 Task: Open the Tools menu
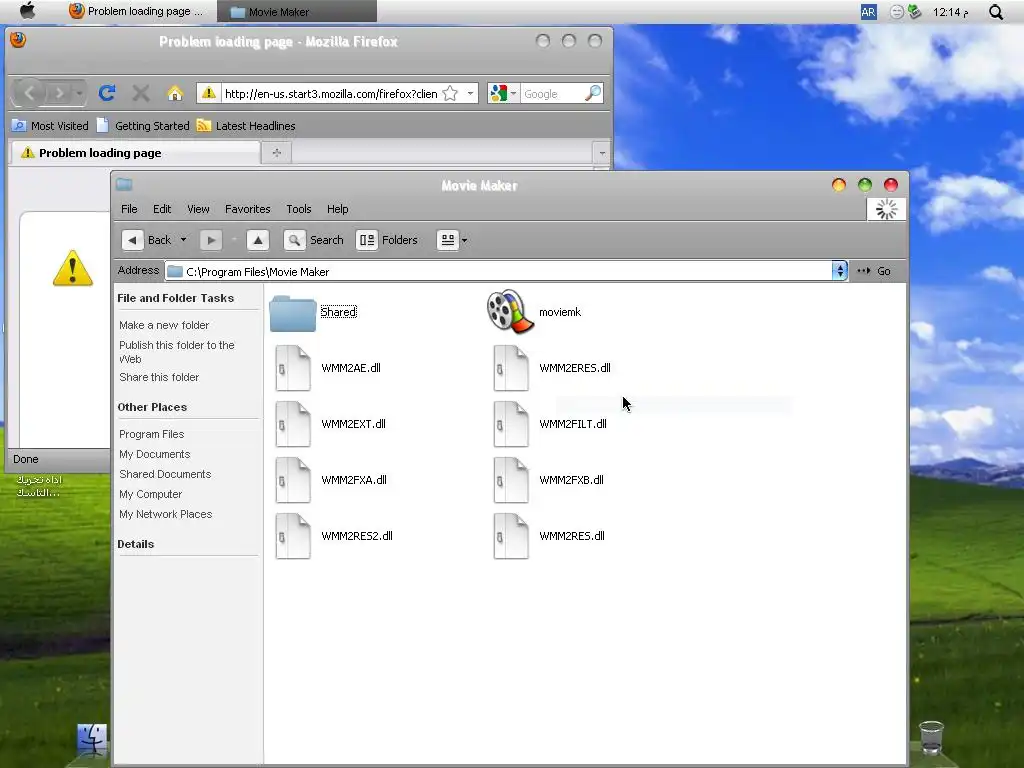point(298,209)
